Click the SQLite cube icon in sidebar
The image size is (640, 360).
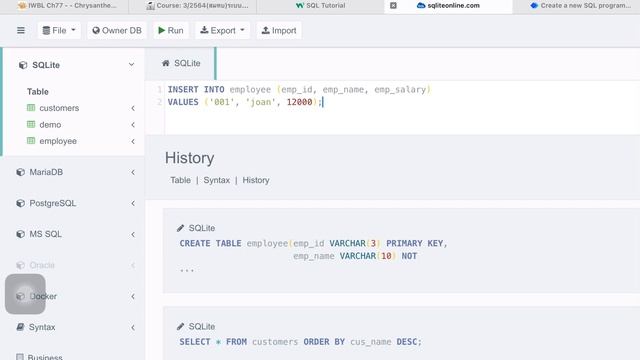pyautogui.click(x=23, y=65)
